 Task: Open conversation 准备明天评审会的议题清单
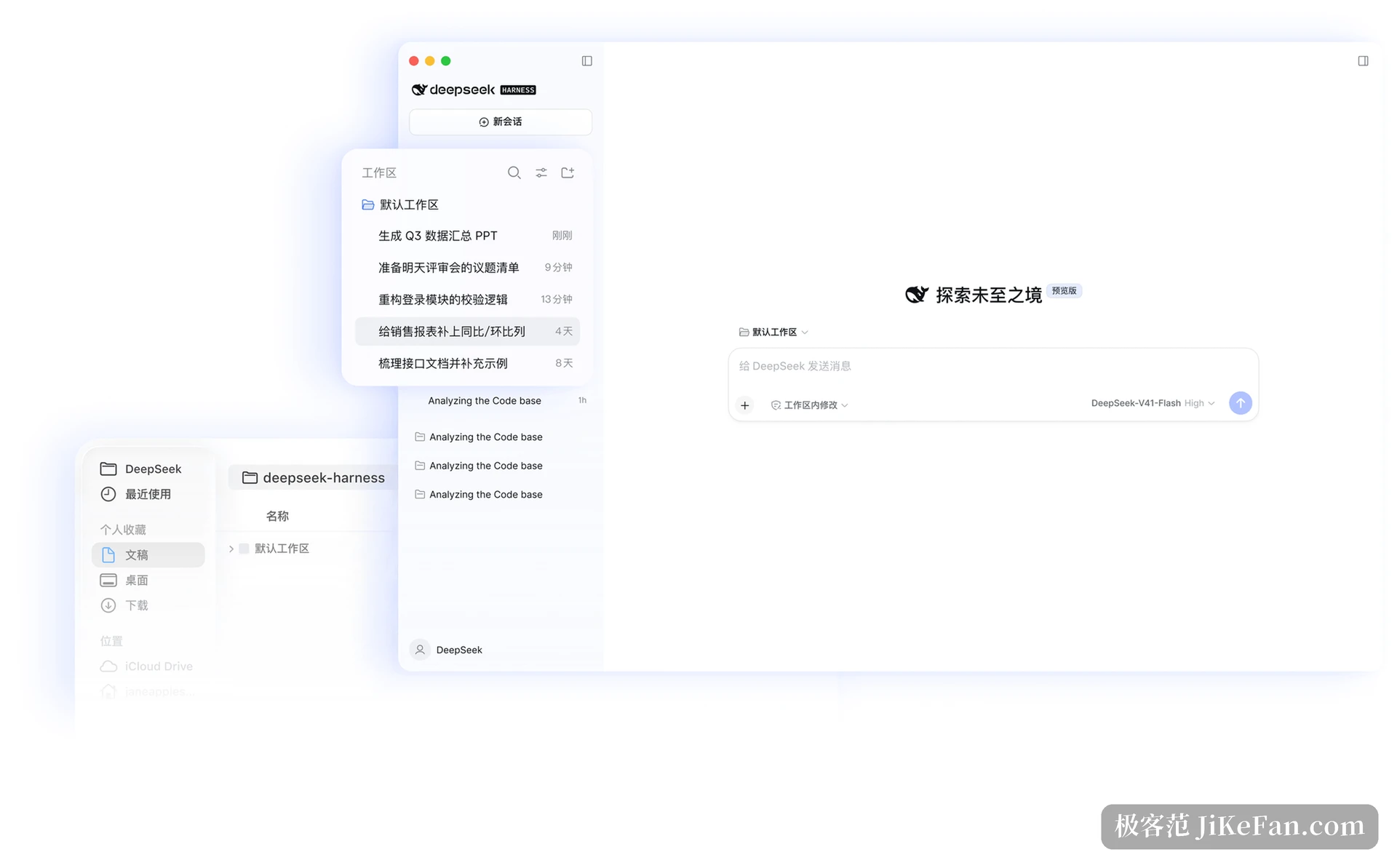[467, 268]
